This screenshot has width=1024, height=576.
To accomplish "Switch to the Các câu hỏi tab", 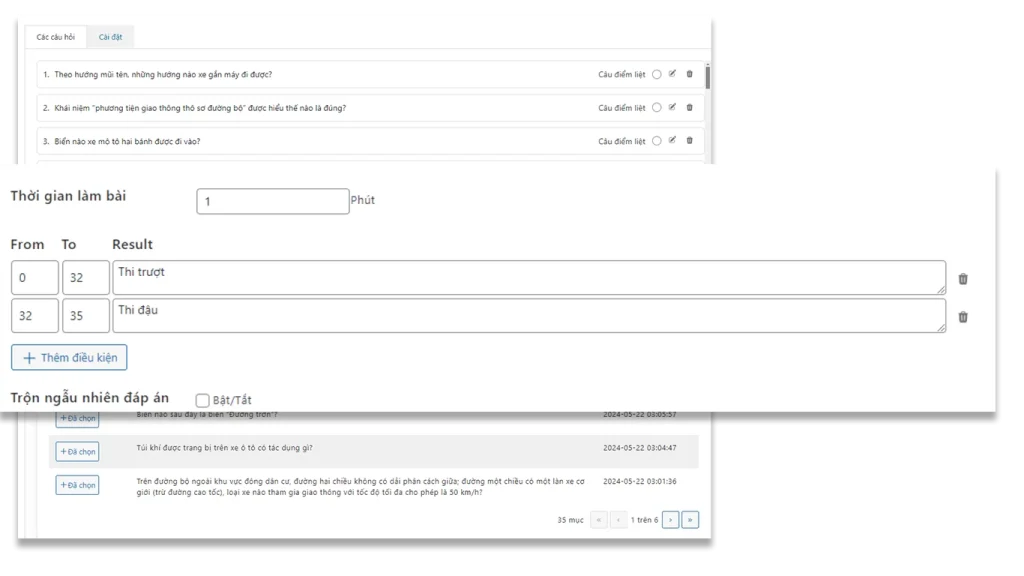I will (x=56, y=37).
